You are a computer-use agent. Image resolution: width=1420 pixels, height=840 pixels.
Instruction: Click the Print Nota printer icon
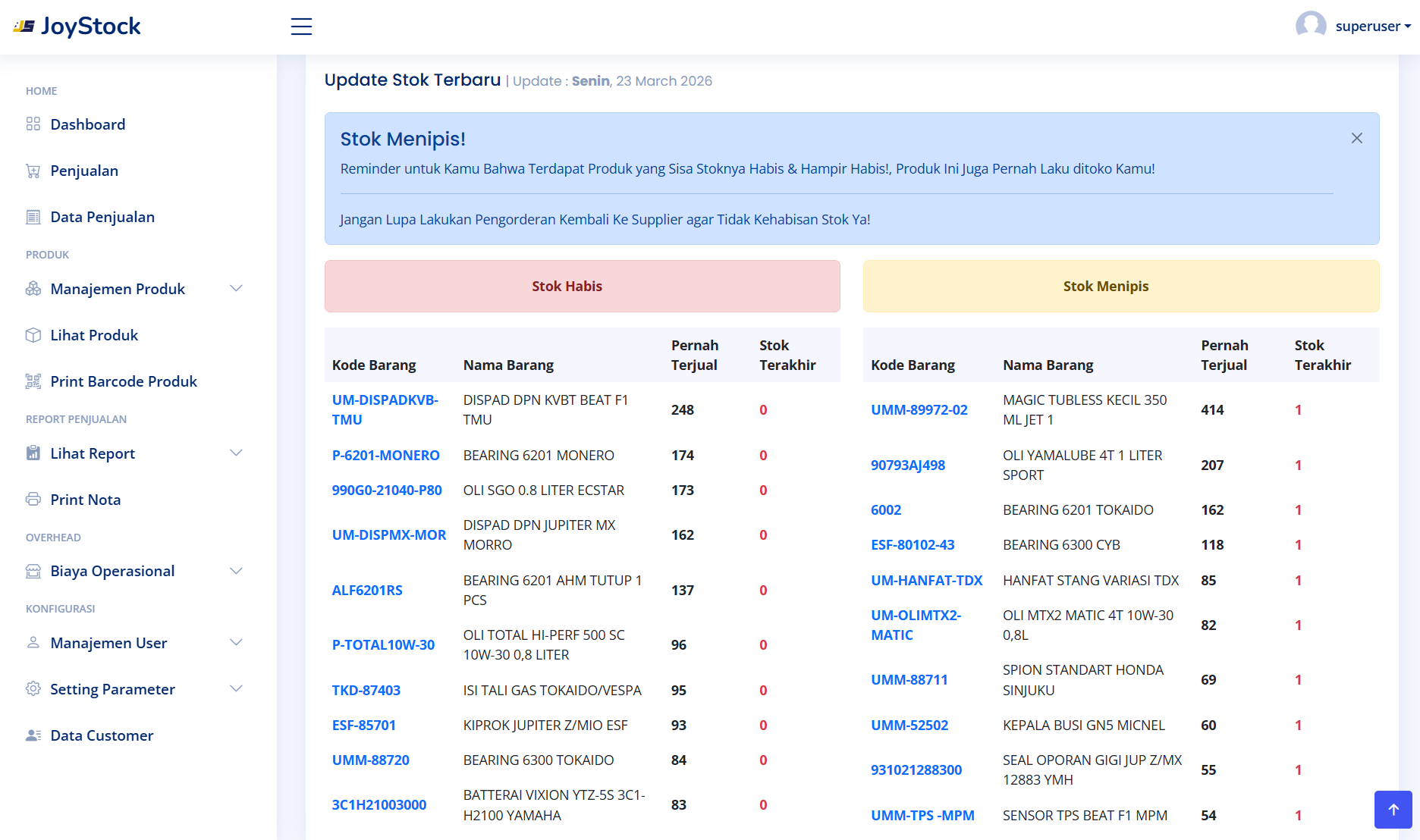click(33, 500)
